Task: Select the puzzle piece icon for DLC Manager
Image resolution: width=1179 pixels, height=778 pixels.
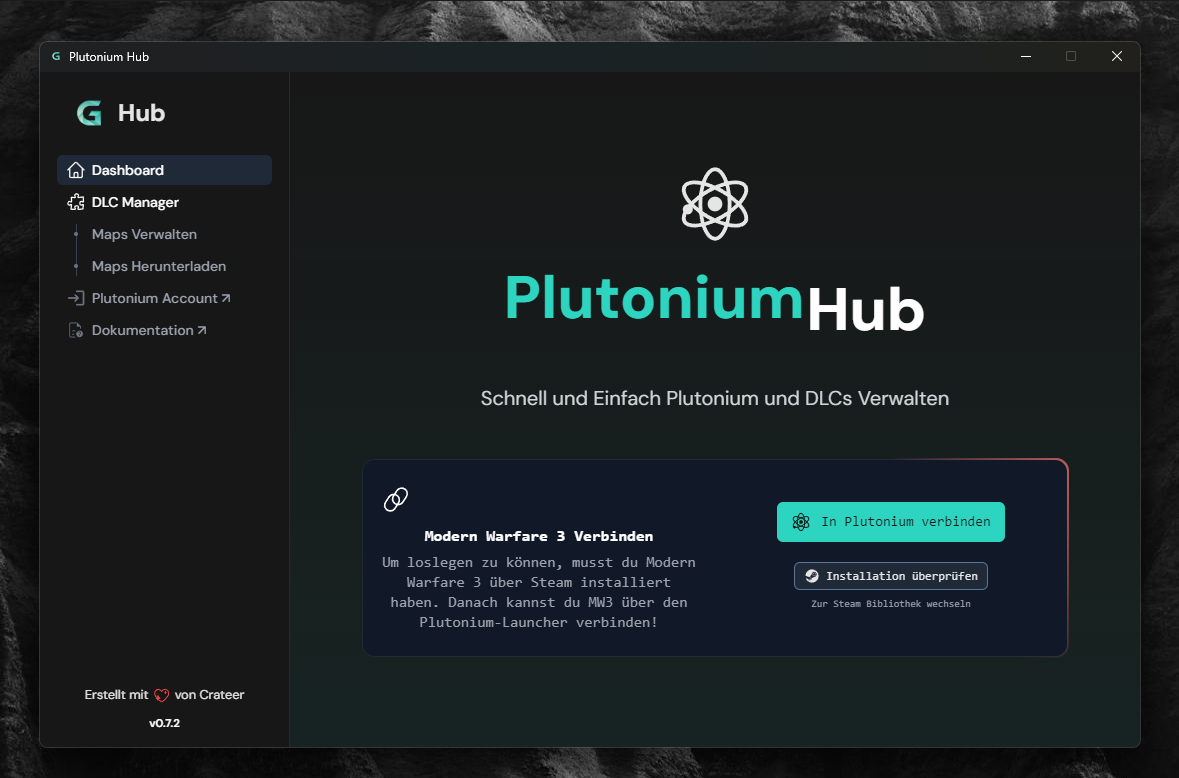Action: pos(75,202)
